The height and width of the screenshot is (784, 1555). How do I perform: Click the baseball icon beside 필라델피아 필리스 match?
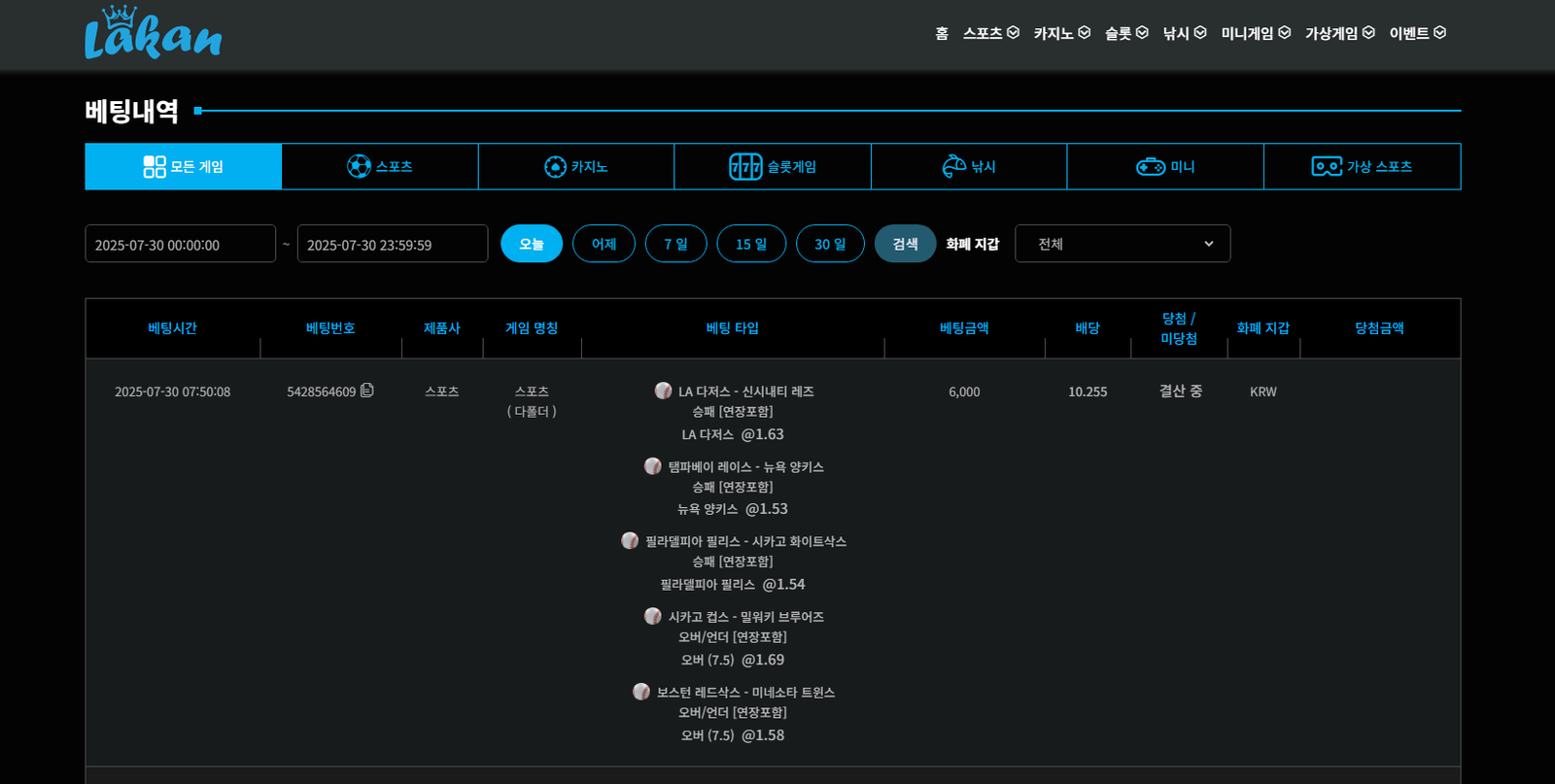[630, 541]
